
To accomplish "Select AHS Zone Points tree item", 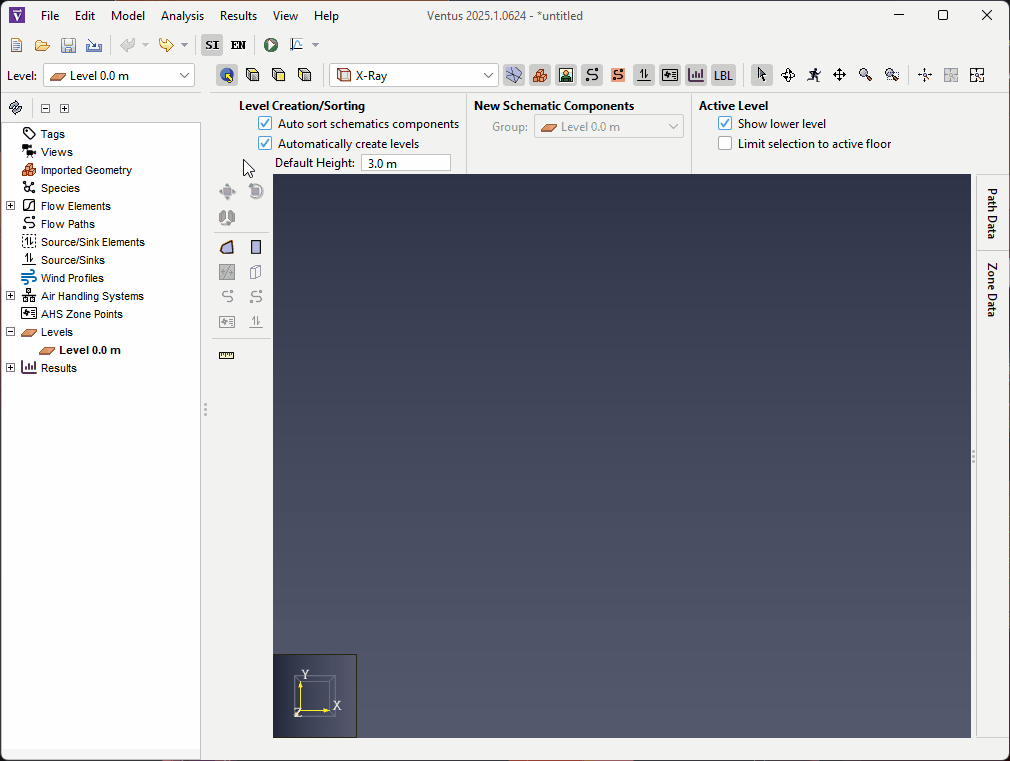I will (81, 314).
